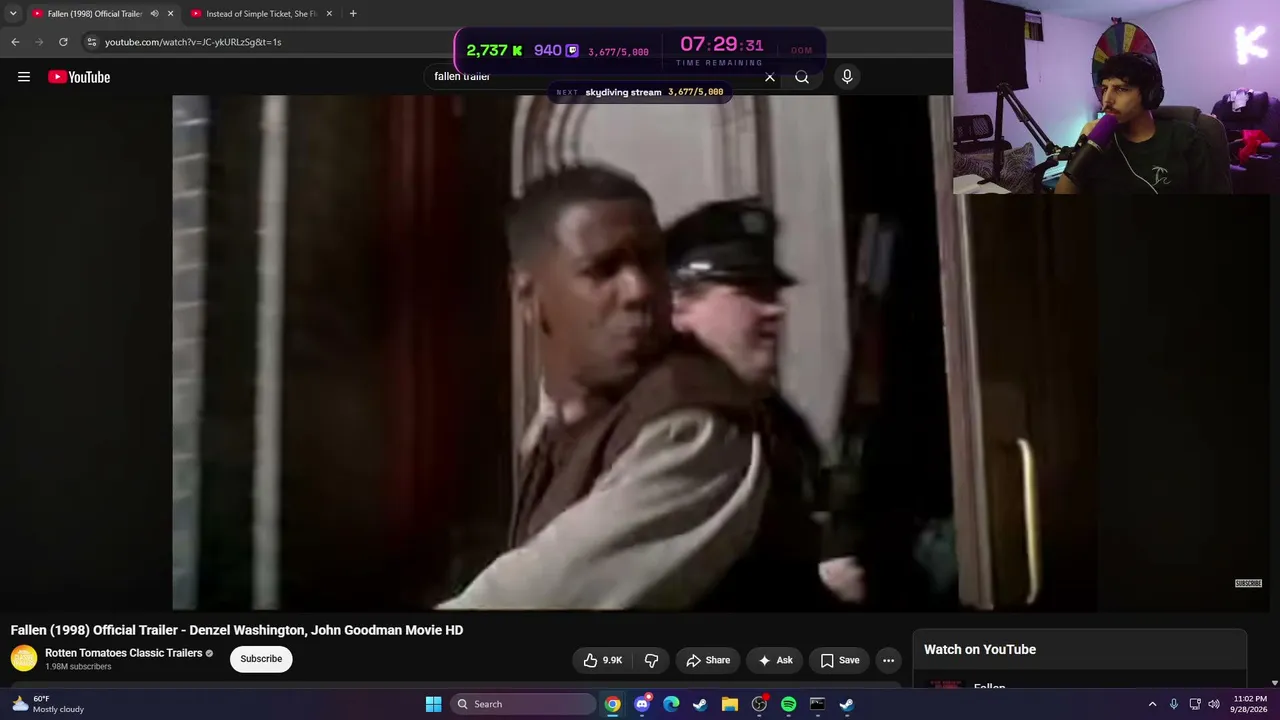Open the volume speaker tray icon

[x=1214, y=704]
